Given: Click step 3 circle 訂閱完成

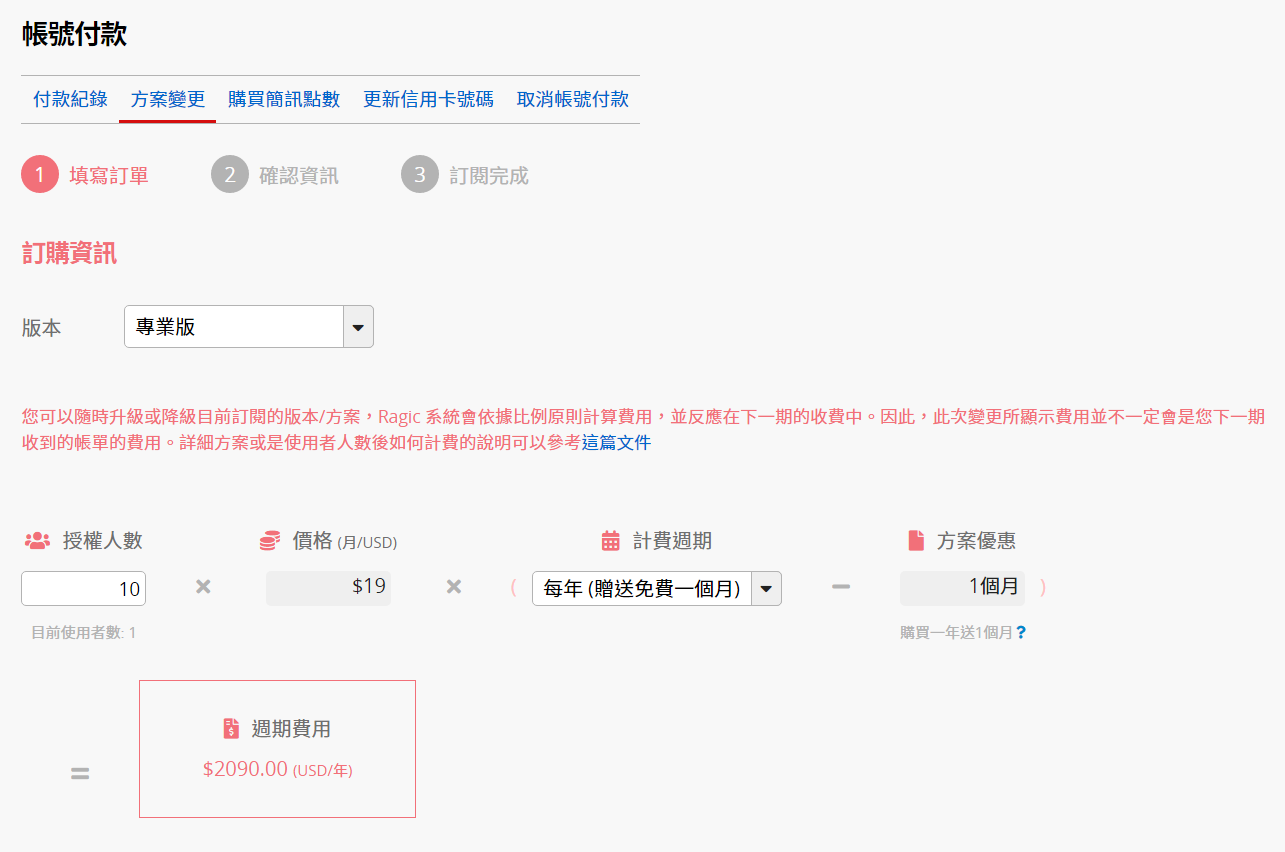Looking at the screenshot, I should point(420,175).
